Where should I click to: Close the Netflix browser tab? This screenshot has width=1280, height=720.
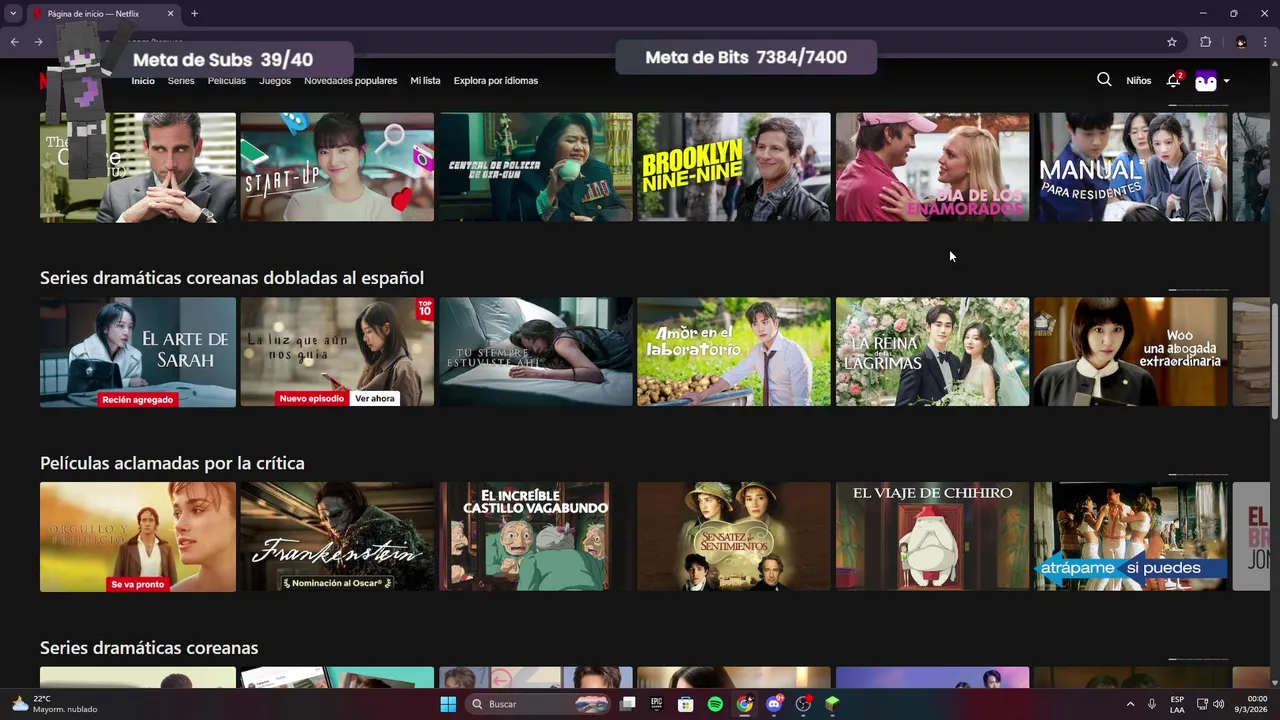pos(170,13)
